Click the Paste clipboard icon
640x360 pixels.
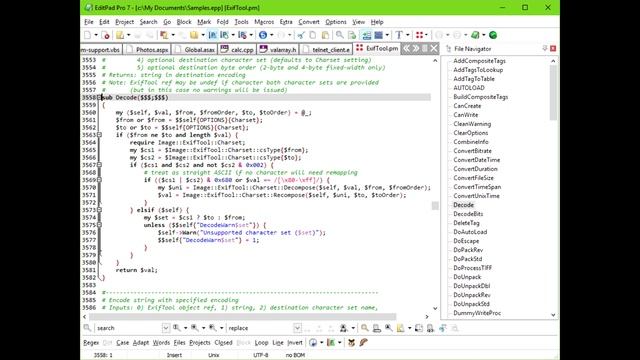325,35
